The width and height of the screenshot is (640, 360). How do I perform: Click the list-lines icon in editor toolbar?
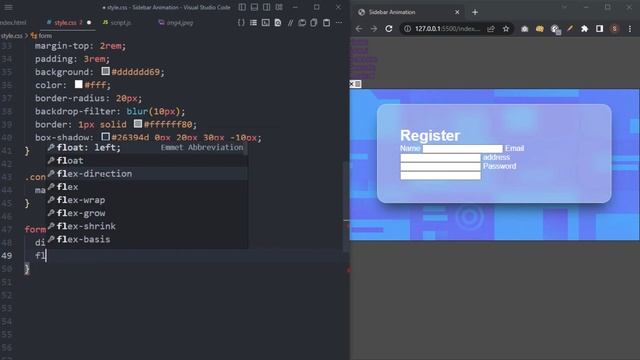tap(253, 22)
